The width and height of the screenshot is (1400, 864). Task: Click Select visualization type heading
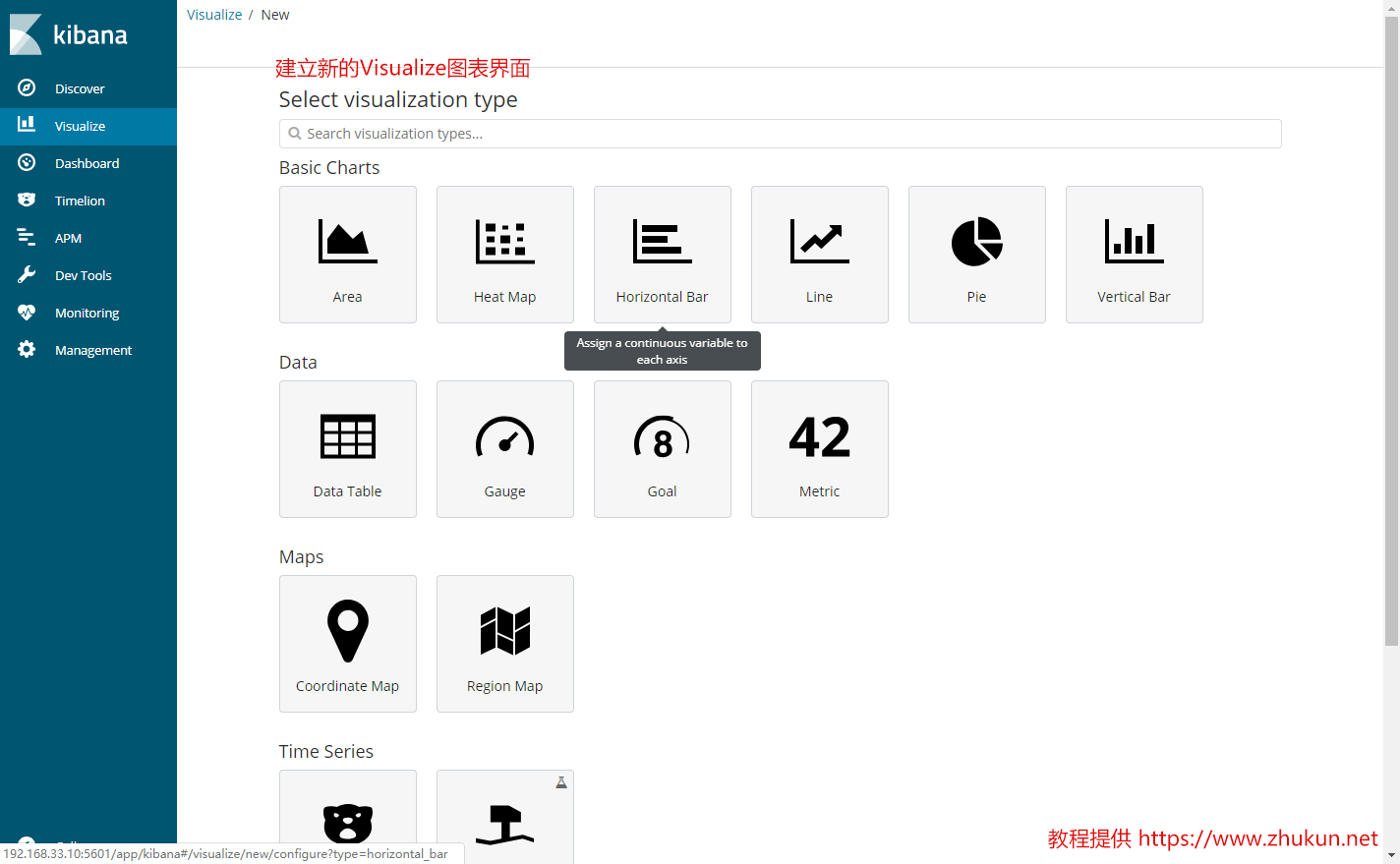(x=398, y=99)
